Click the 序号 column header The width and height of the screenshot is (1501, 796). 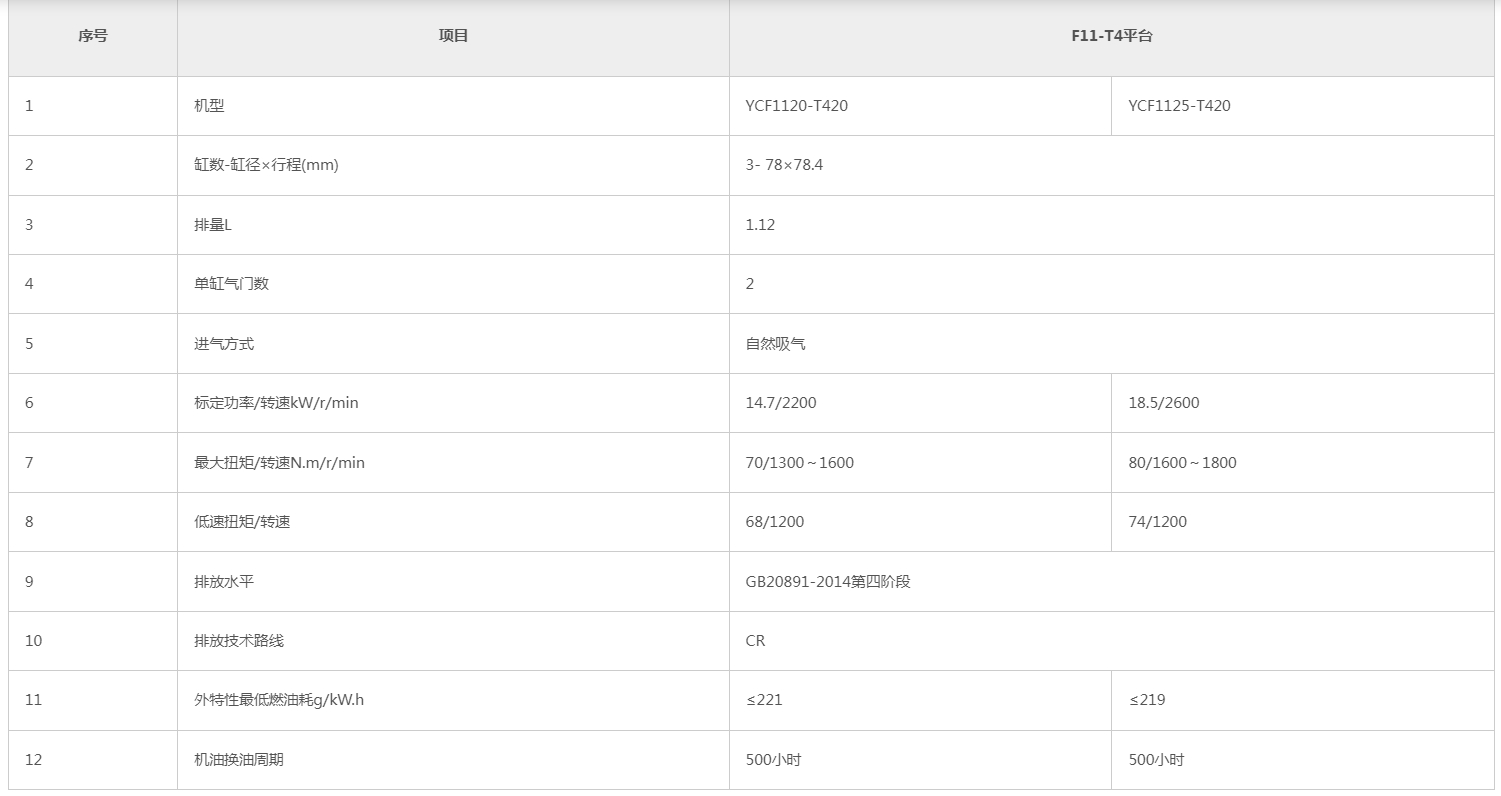pos(93,36)
